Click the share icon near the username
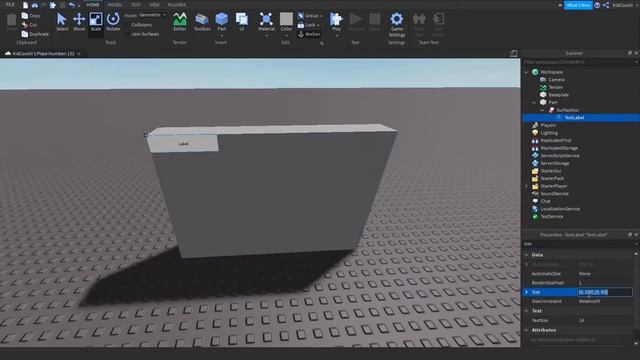 click(x=606, y=5)
